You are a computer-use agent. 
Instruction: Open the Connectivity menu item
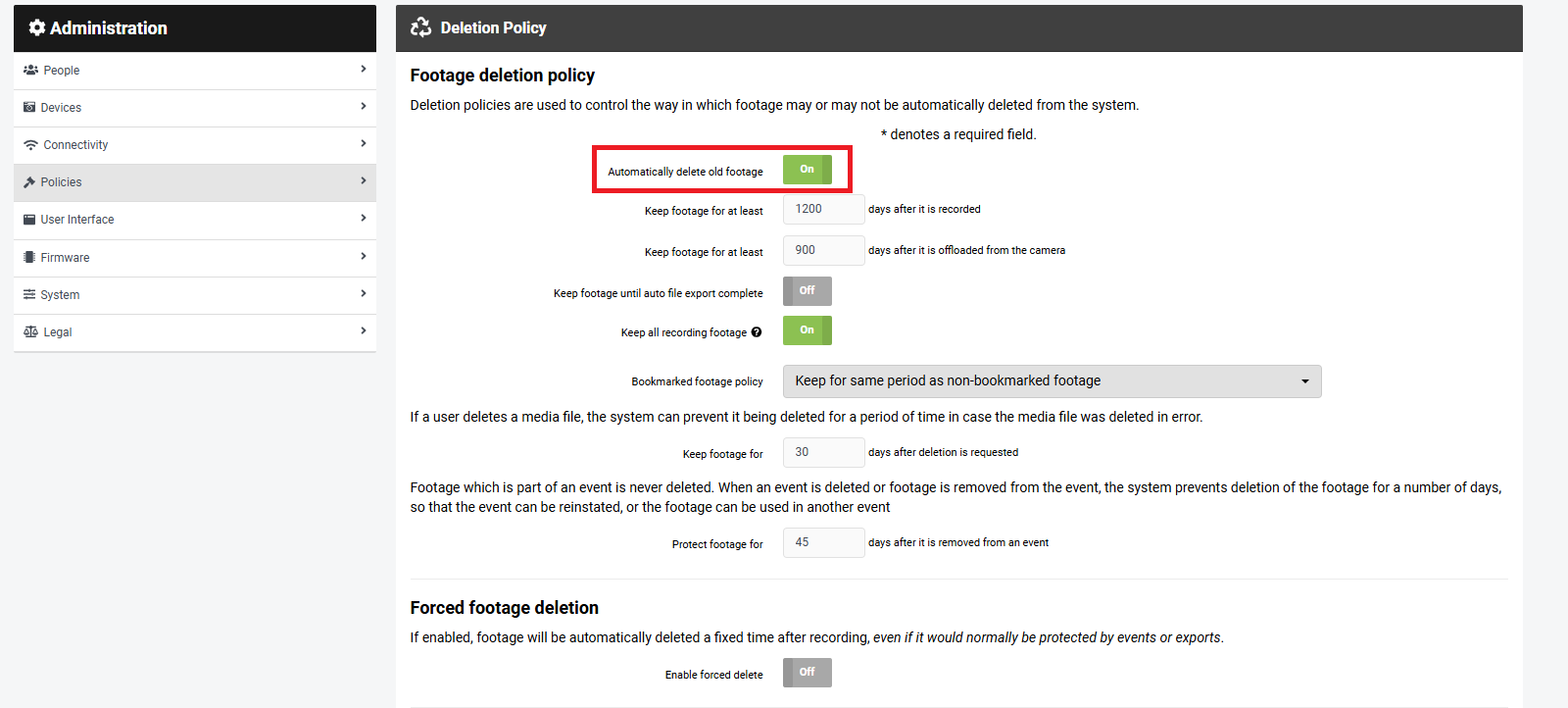195,145
